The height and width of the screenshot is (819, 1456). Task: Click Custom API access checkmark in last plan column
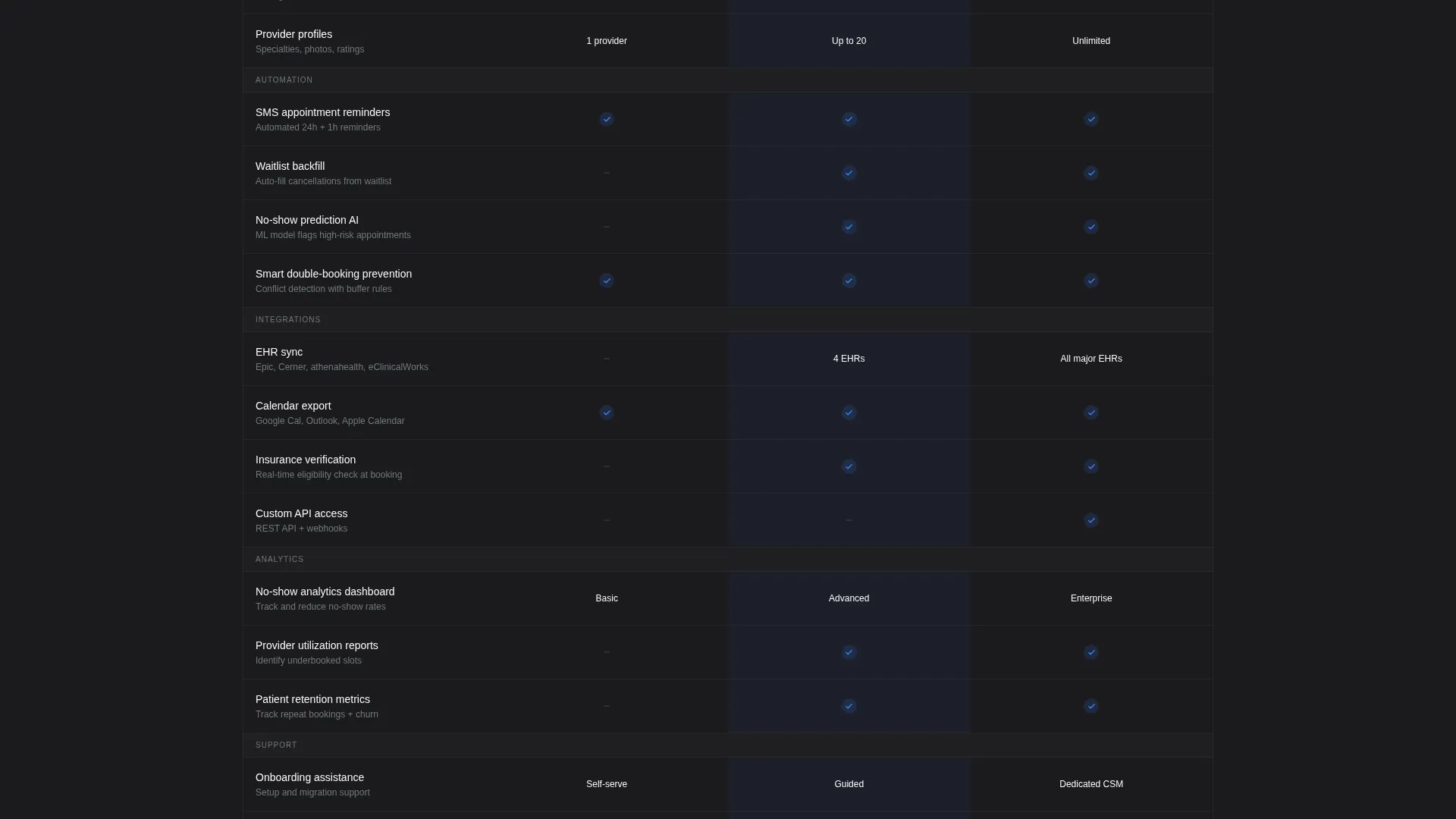(1091, 520)
